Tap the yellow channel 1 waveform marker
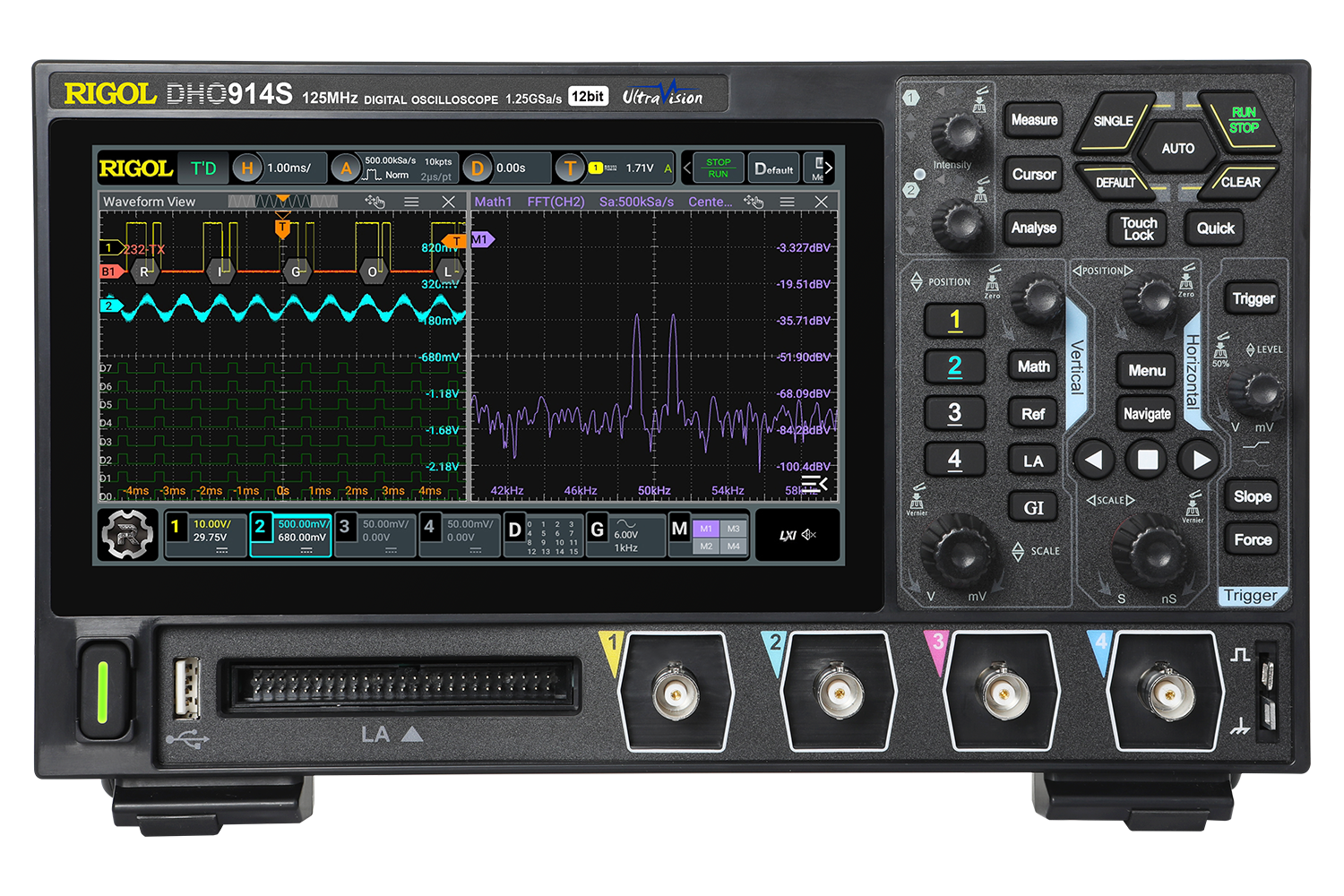Image resolution: width=1344 pixels, height=896 pixels. pos(110,248)
